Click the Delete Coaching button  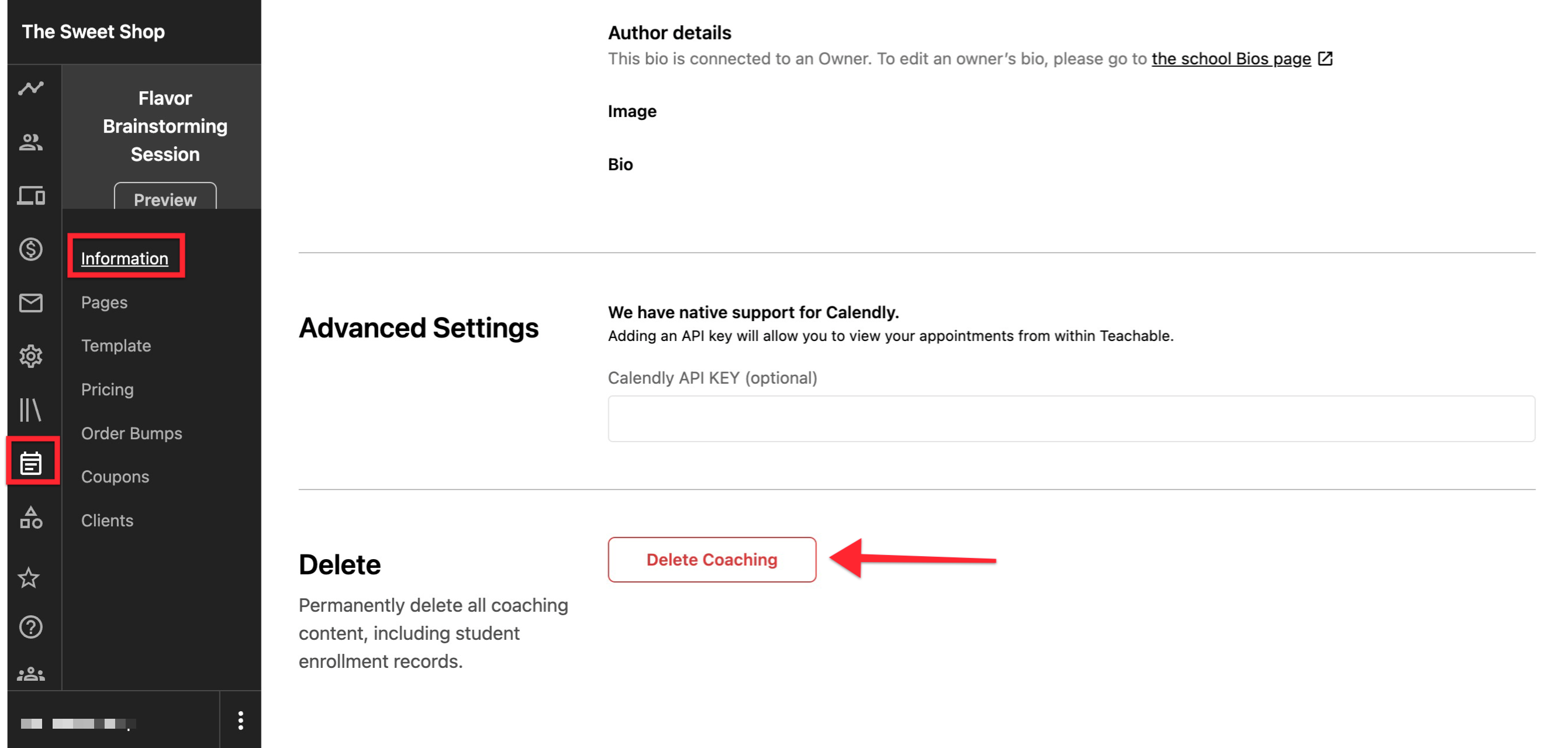click(712, 559)
